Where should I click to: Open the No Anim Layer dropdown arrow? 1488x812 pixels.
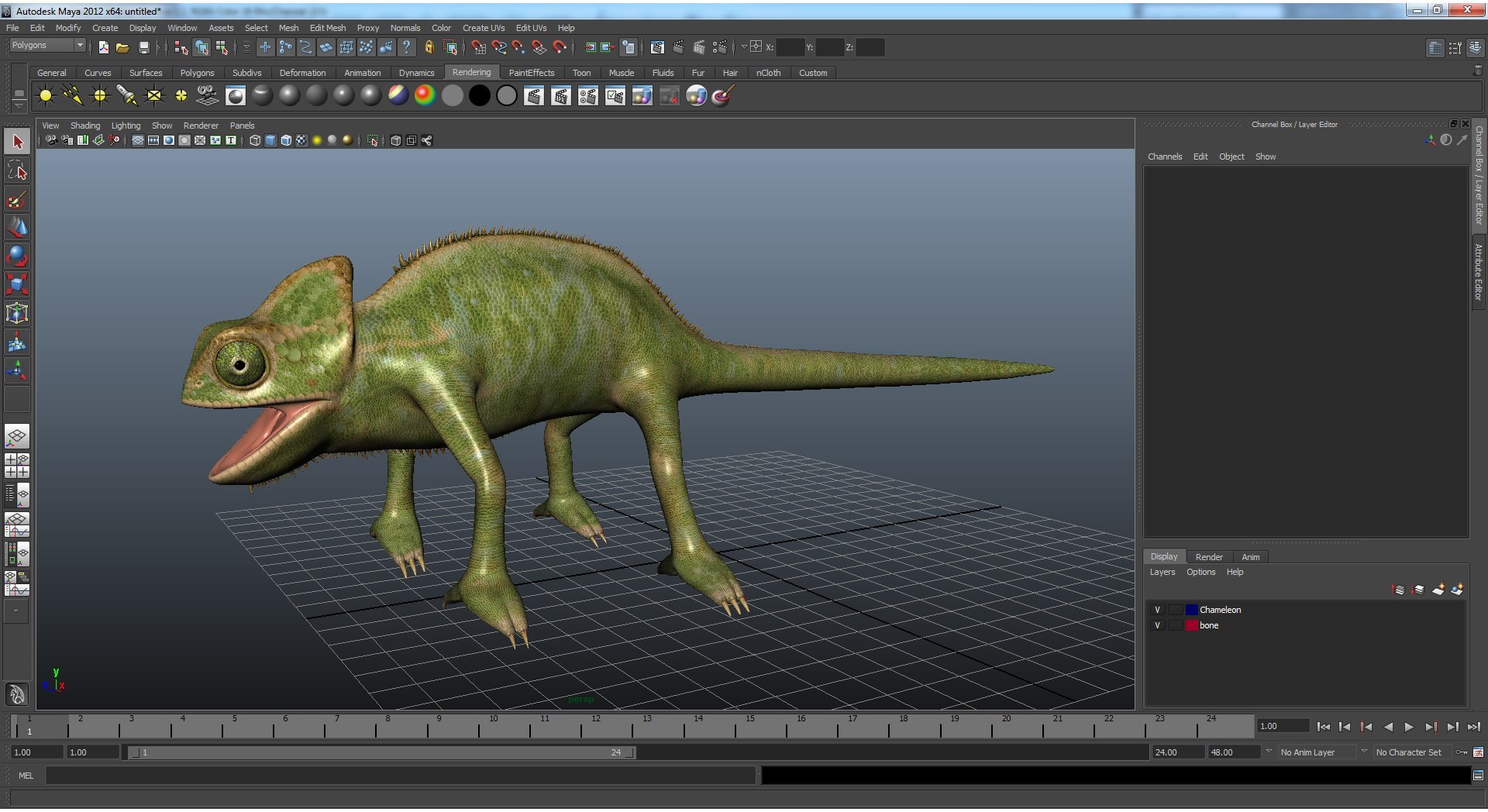pyautogui.click(x=1269, y=752)
